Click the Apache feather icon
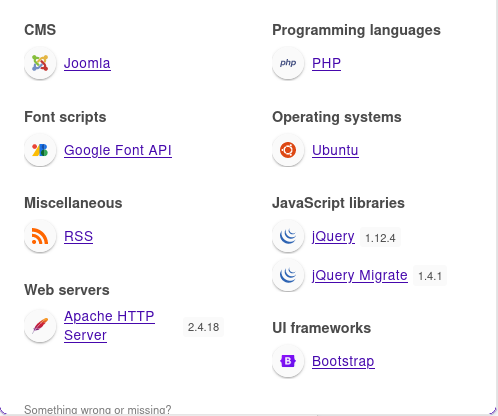Screen dimensions: 498x416 click(x=40, y=326)
